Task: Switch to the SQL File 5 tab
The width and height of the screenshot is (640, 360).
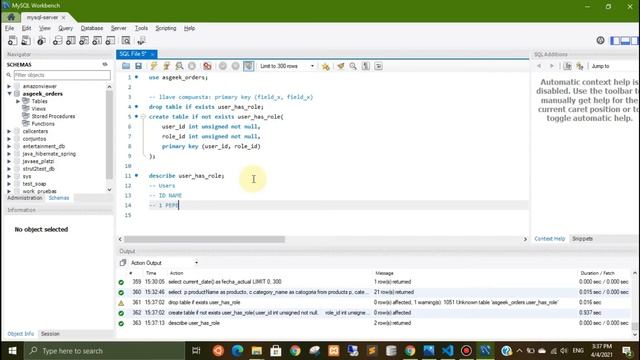Action: coord(133,54)
